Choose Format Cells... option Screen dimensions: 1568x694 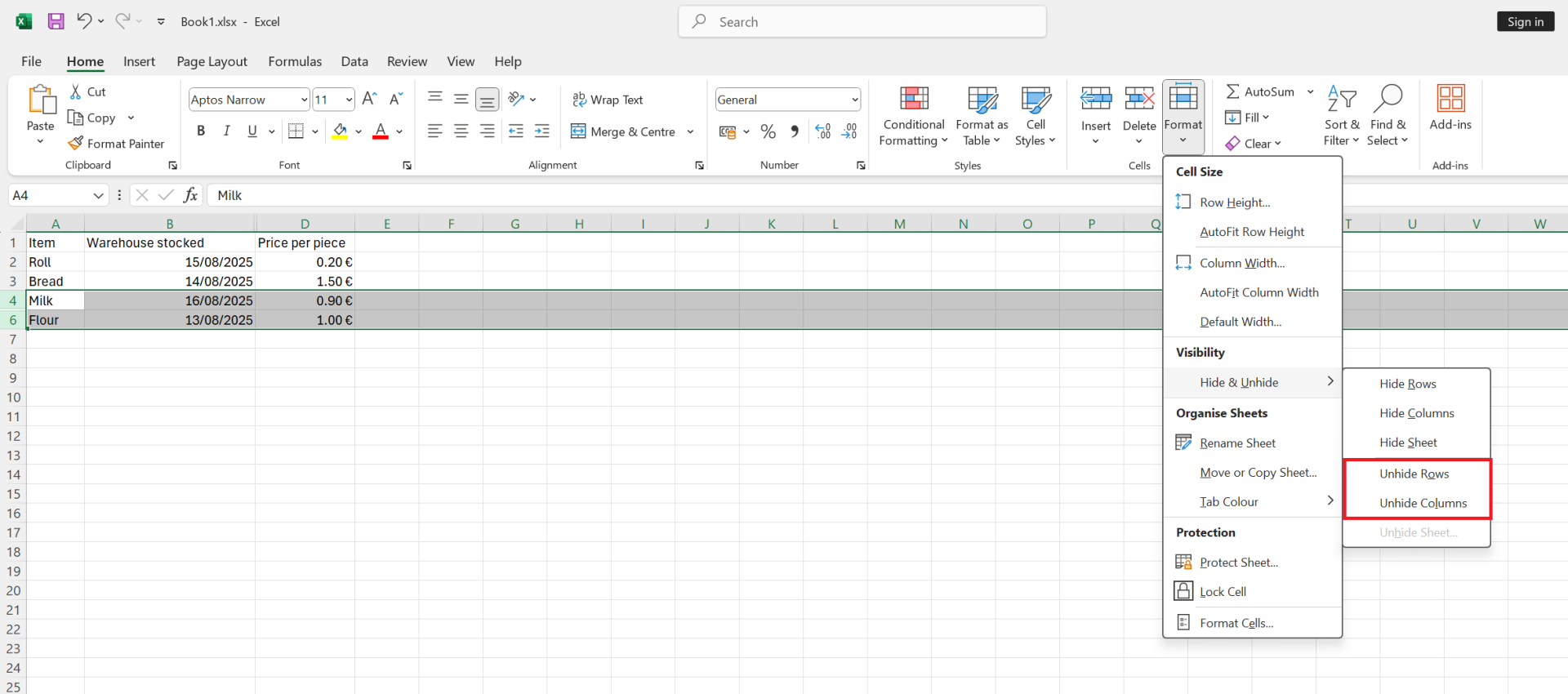click(1253, 623)
